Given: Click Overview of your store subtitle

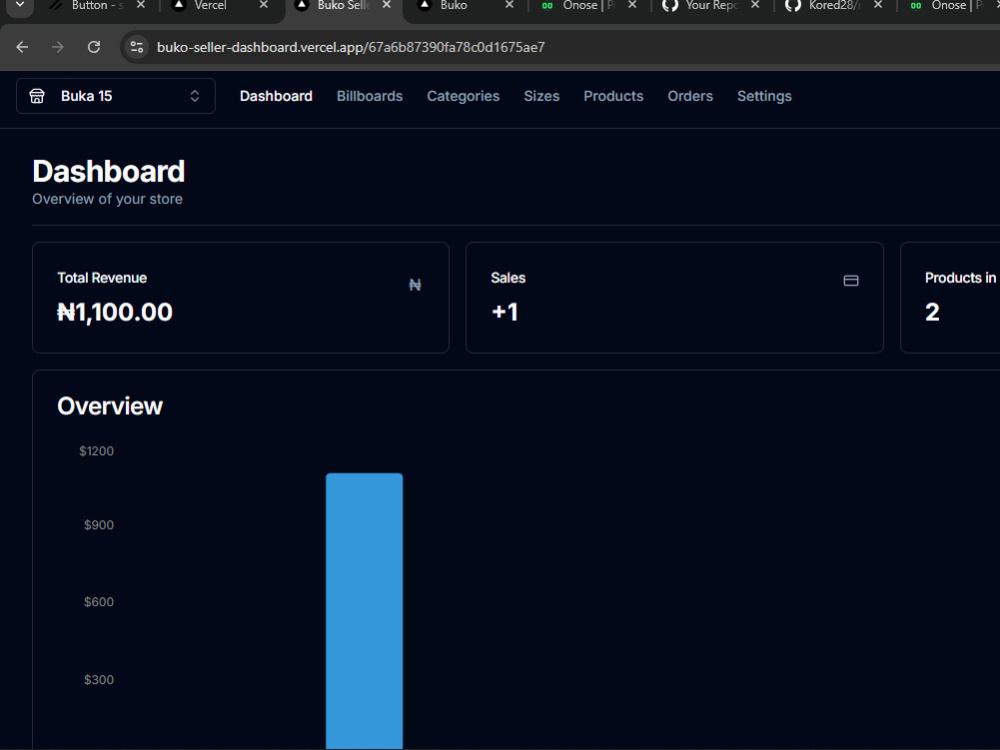Looking at the screenshot, I should click(x=107, y=199).
